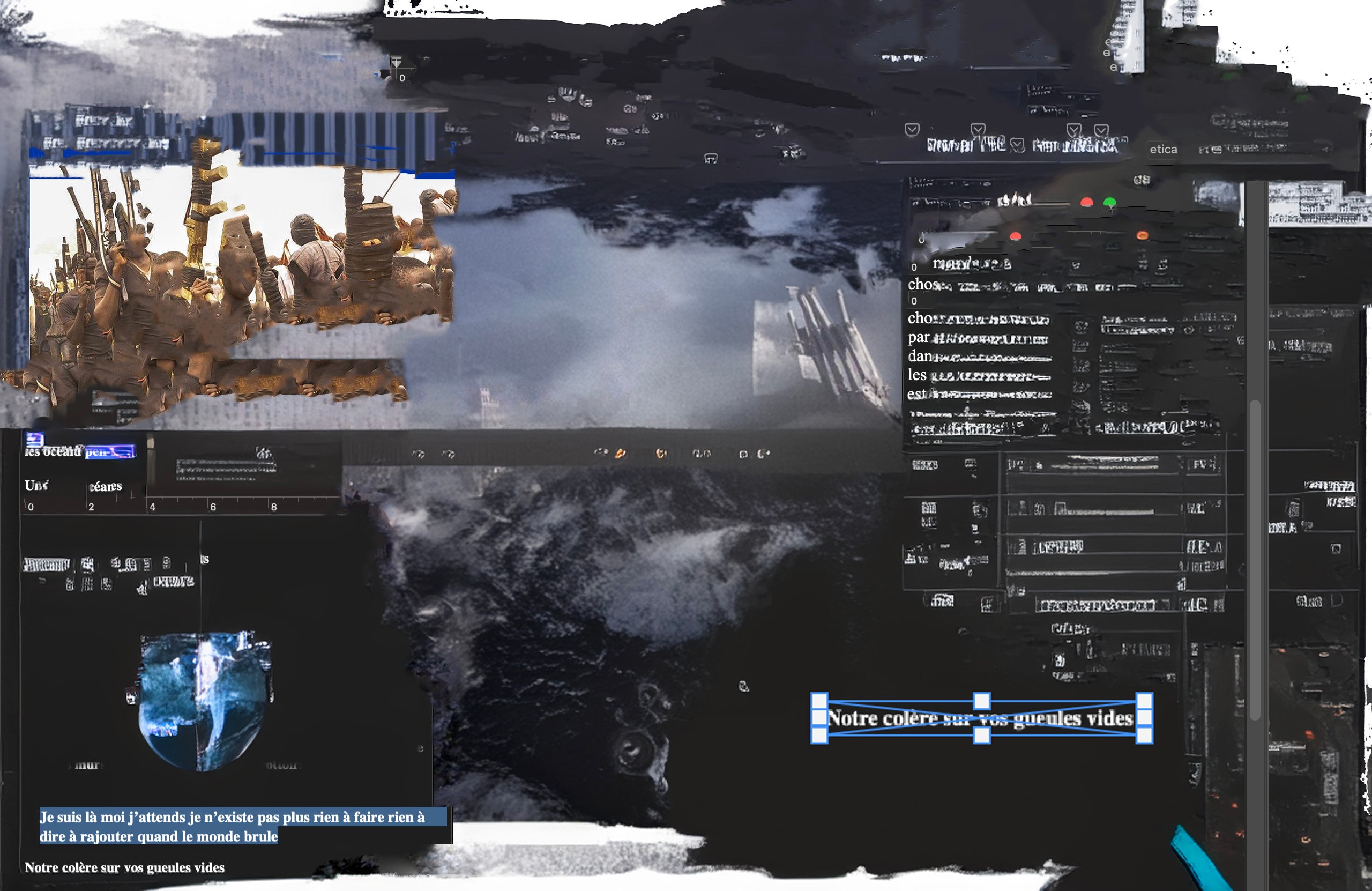Click the top-left handle of selected text box
This screenshot has height=891, width=1372.
(819, 701)
